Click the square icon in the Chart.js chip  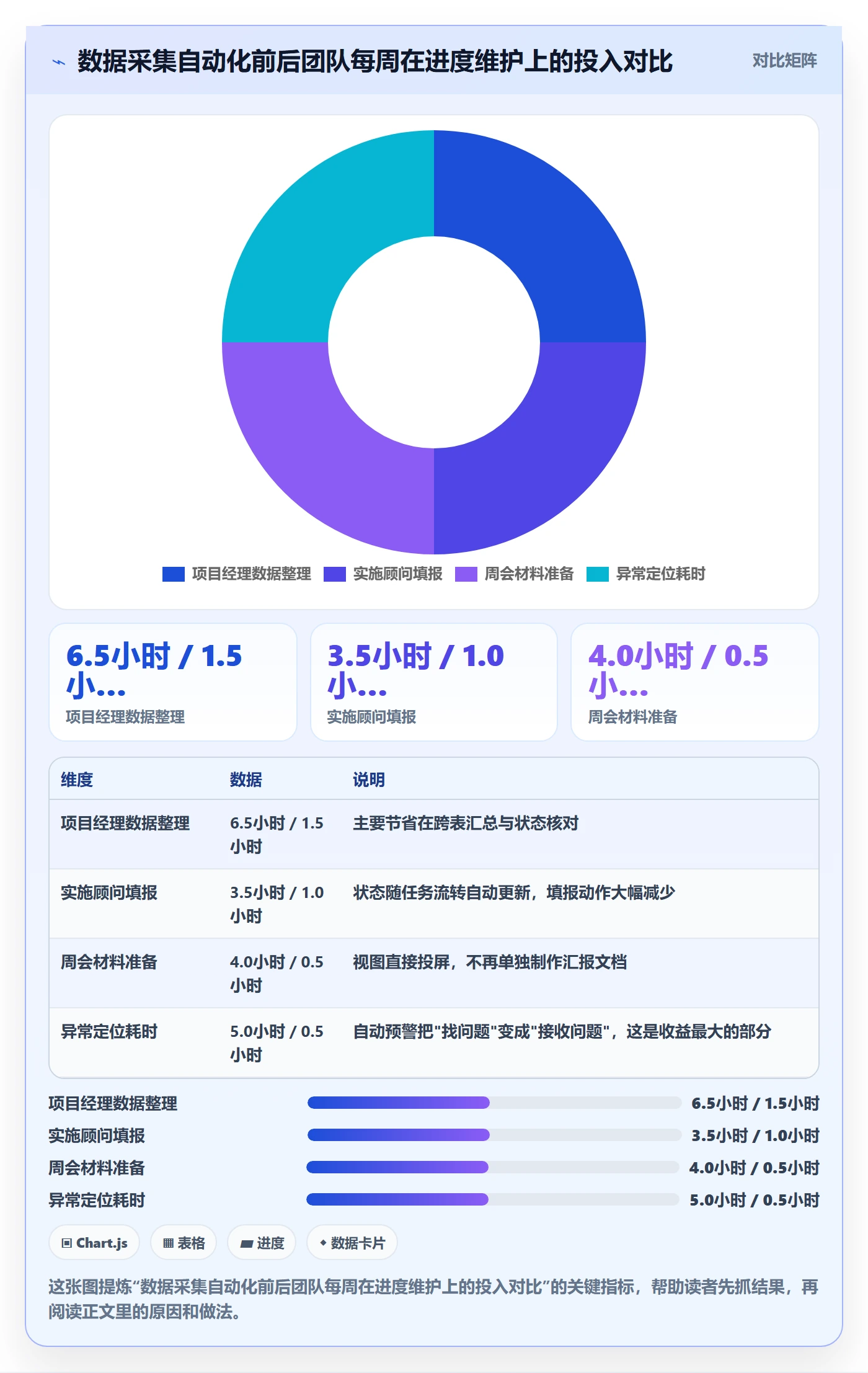(66, 1243)
